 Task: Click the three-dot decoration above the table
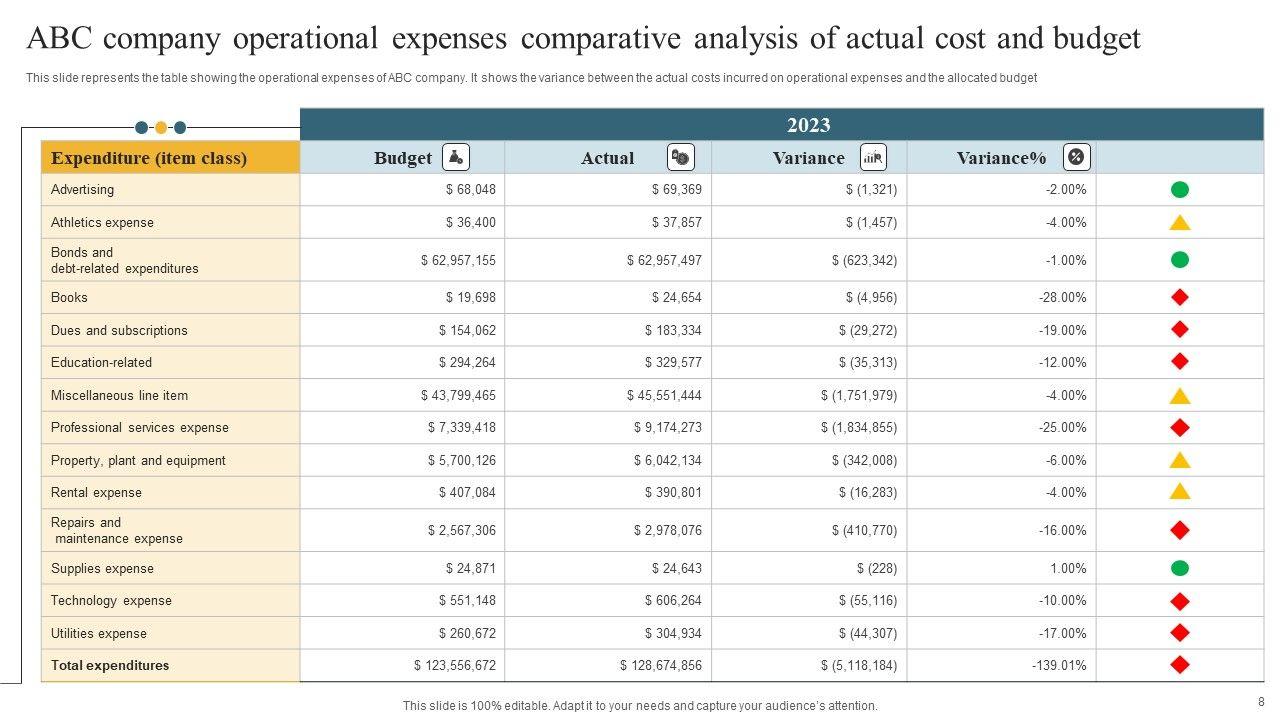point(160,128)
